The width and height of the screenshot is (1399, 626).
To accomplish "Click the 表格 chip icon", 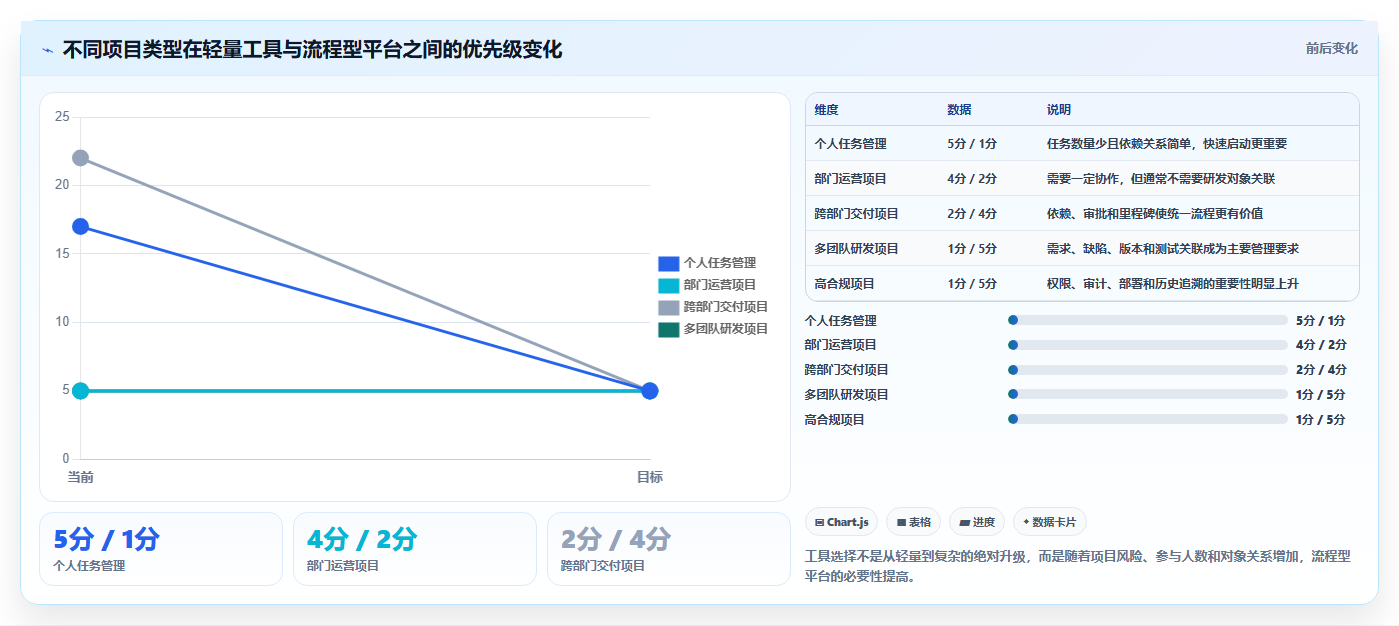I will pyautogui.click(x=901, y=522).
